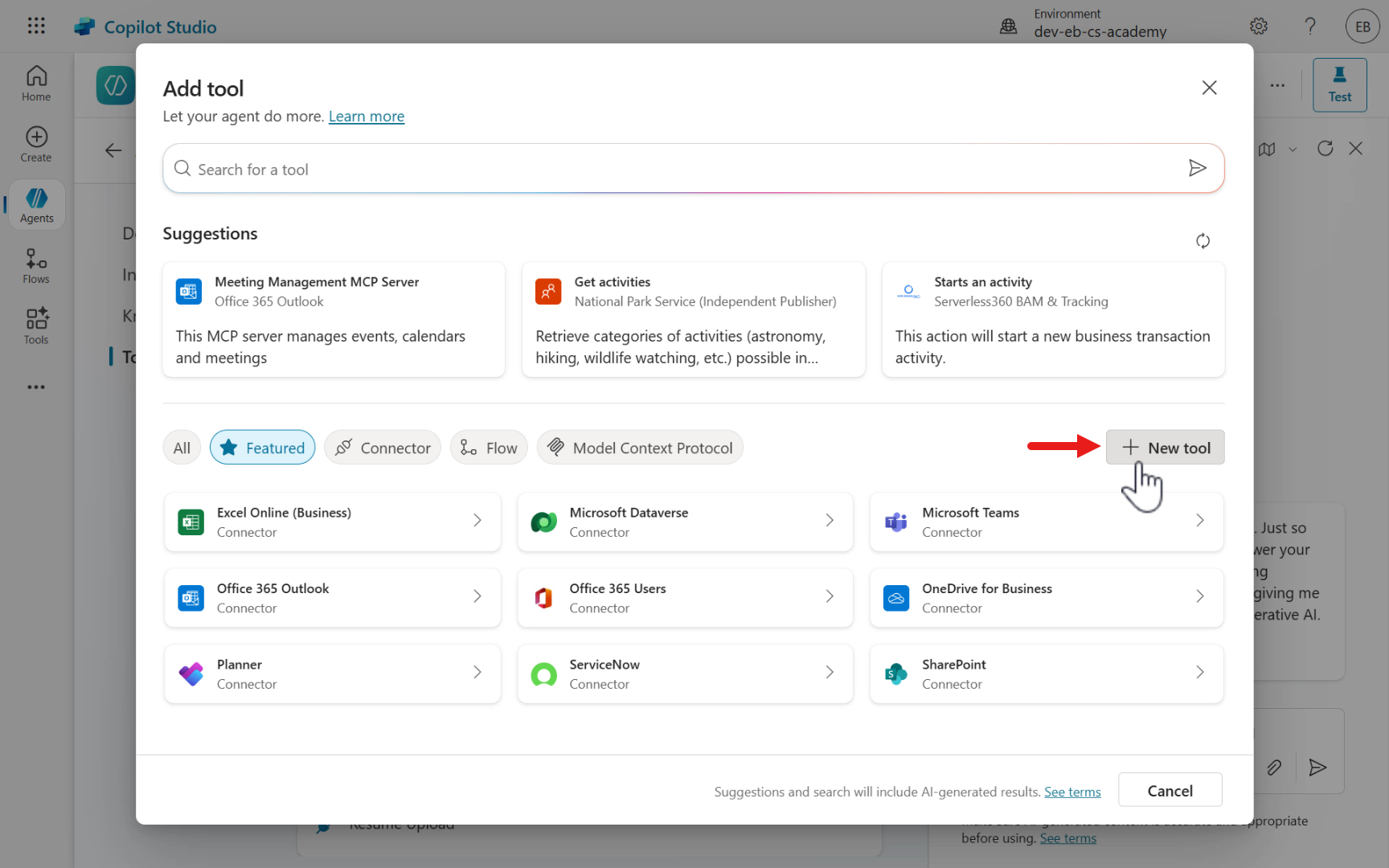Open Tools in the left sidebar
1389x868 pixels.
pyautogui.click(x=36, y=326)
